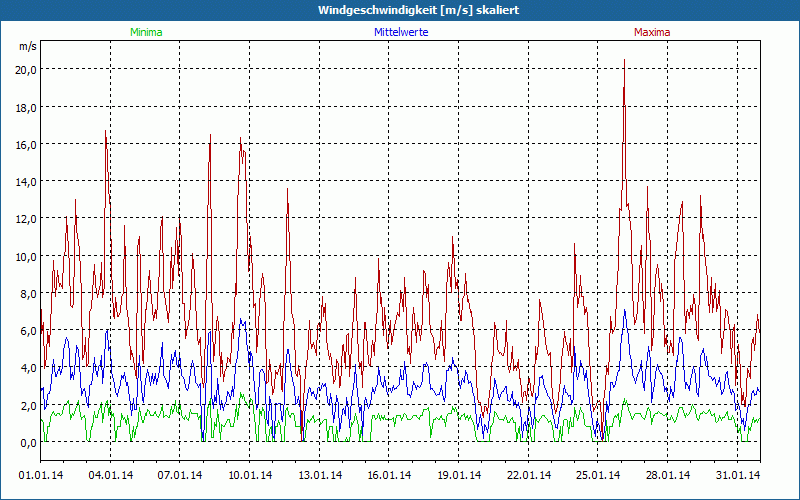Click the '31.01.14' date label
The image size is (800, 500).
click(x=738, y=475)
